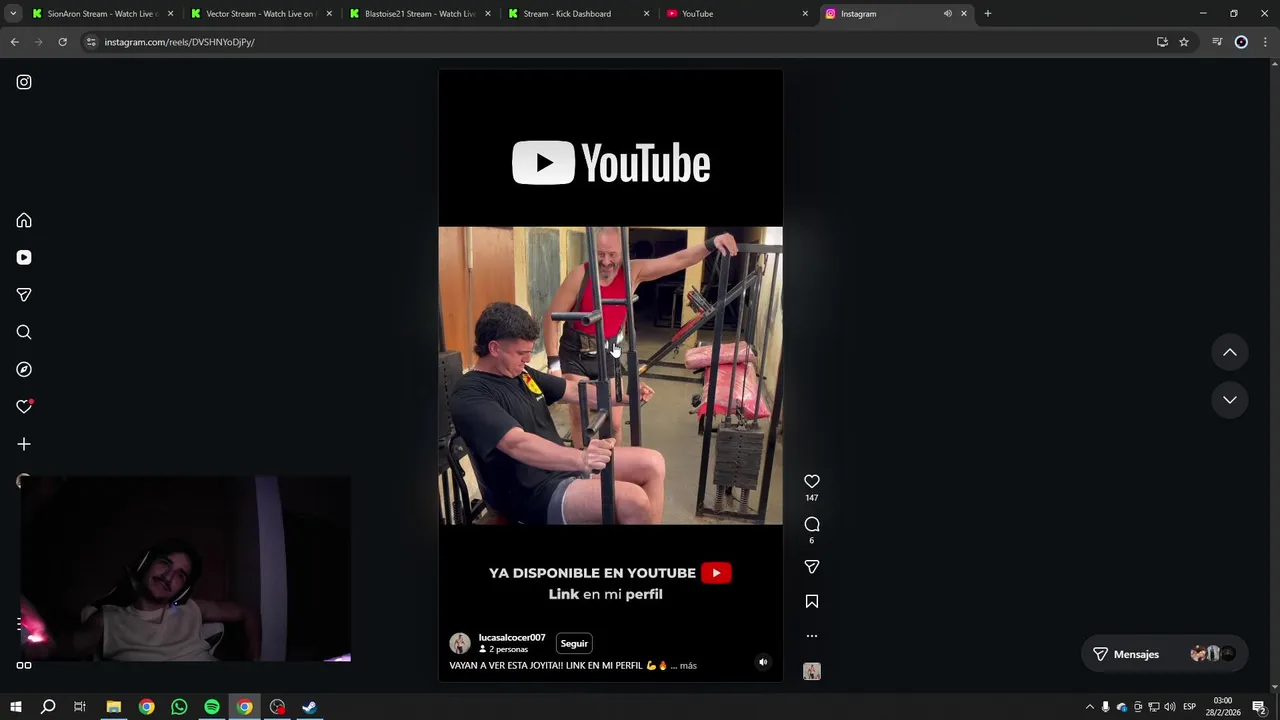Open the Explore compass icon in the sidebar
This screenshot has height=720, width=1280.
coord(24,369)
